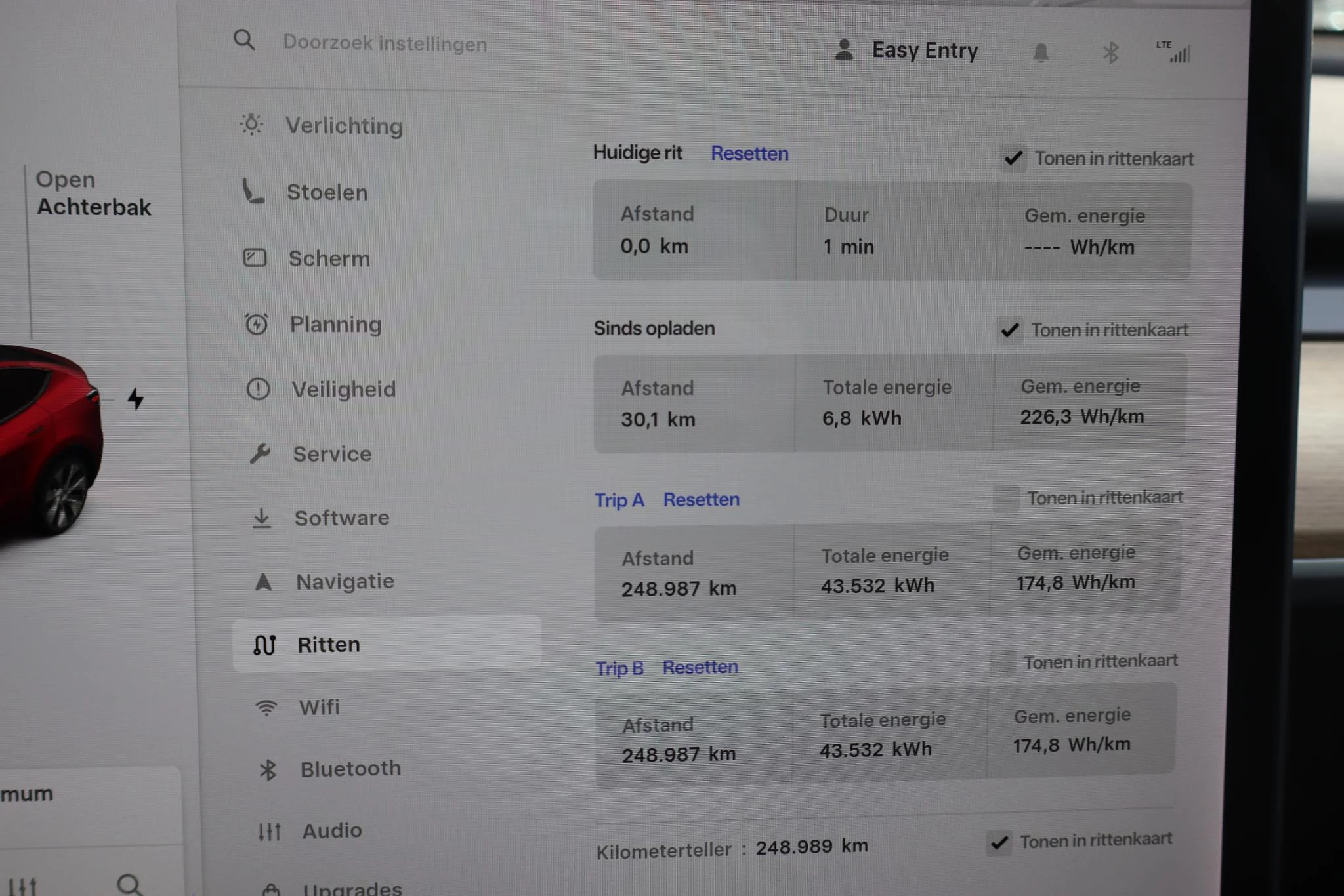Enable Tonen in rittenkaart for Trip B
This screenshot has height=896, width=1344.
tap(1002, 663)
